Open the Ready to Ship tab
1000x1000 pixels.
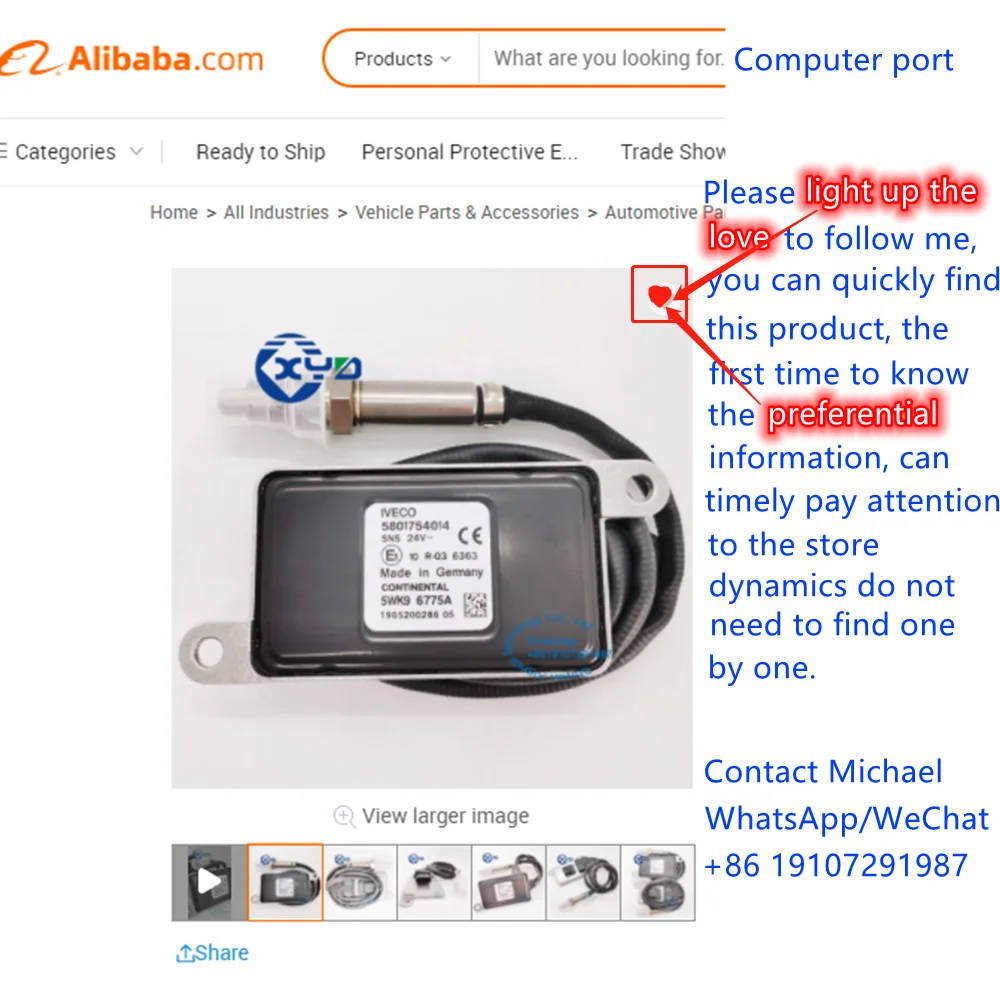point(260,152)
